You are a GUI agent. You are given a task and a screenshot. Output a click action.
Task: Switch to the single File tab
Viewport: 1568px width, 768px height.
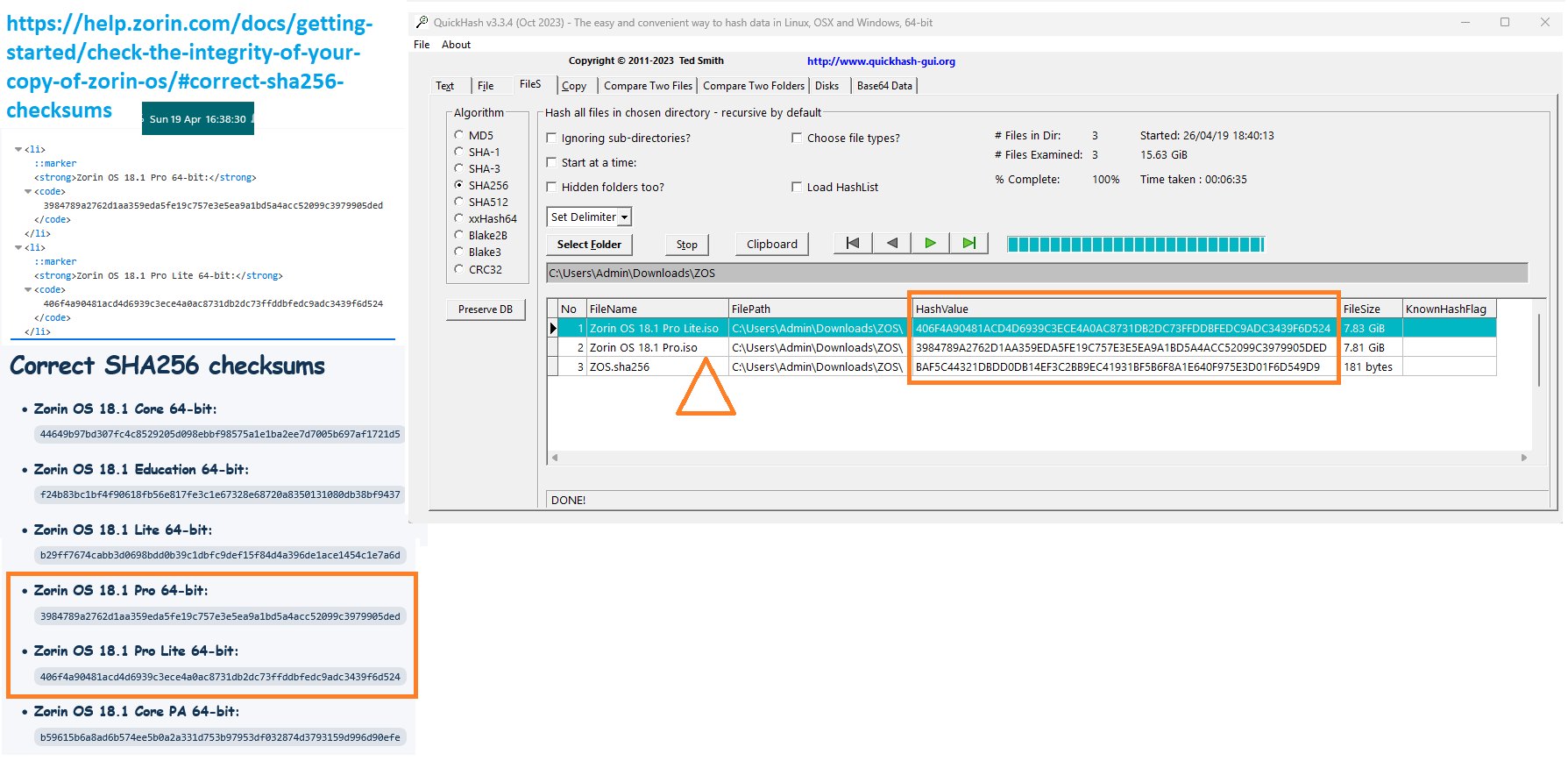pyautogui.click(x=486, y=86)
